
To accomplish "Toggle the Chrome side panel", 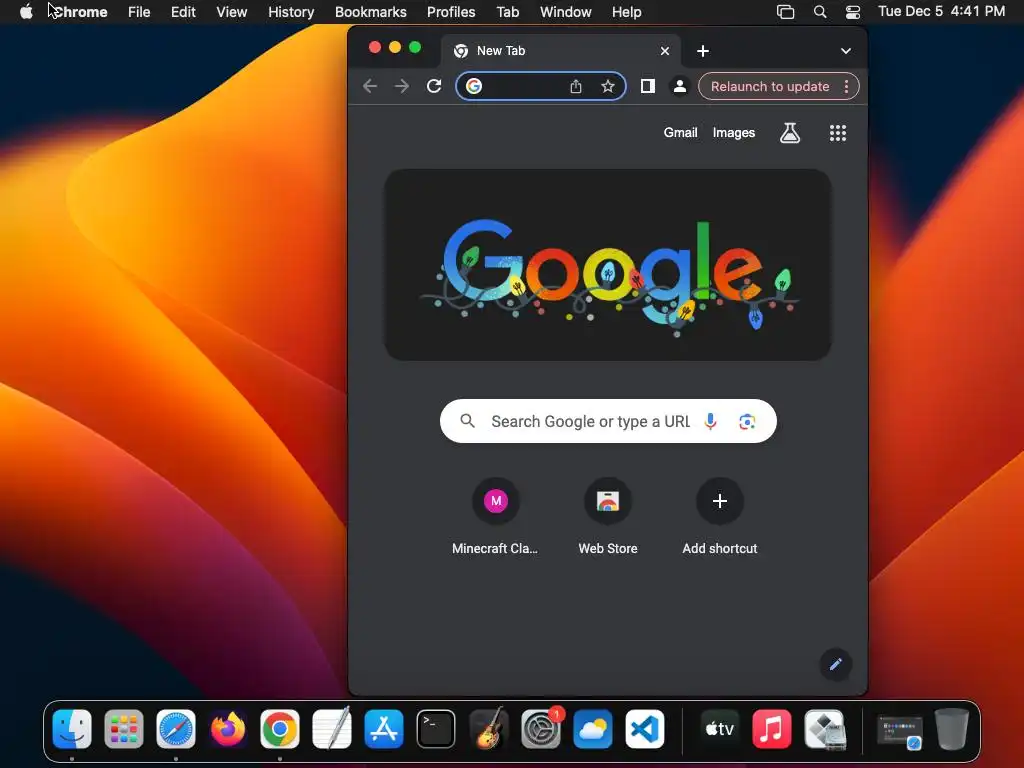I will click(x=647, y=86).
